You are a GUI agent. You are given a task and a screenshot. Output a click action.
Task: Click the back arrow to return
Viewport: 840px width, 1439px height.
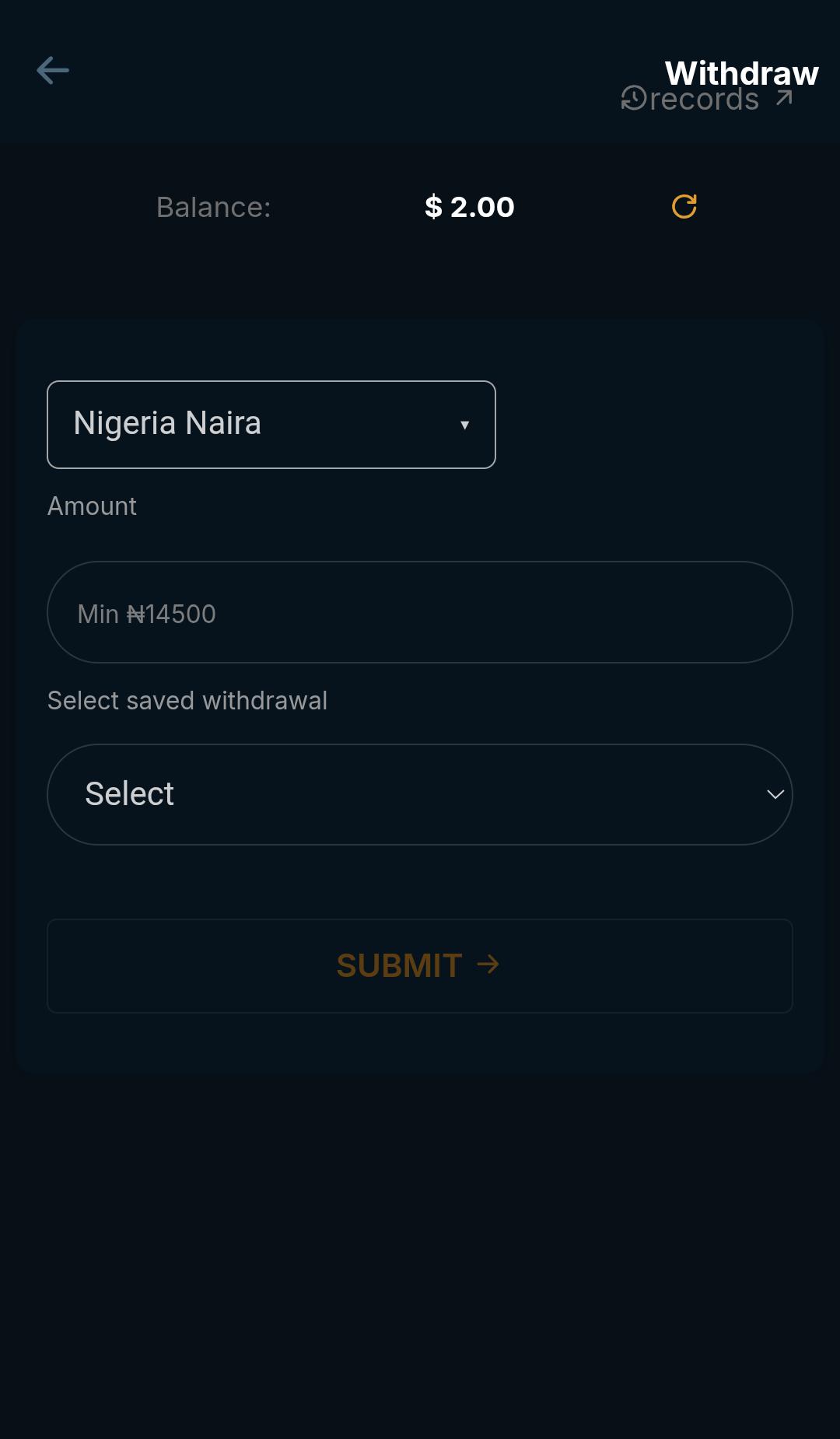(x=54, y=71)
